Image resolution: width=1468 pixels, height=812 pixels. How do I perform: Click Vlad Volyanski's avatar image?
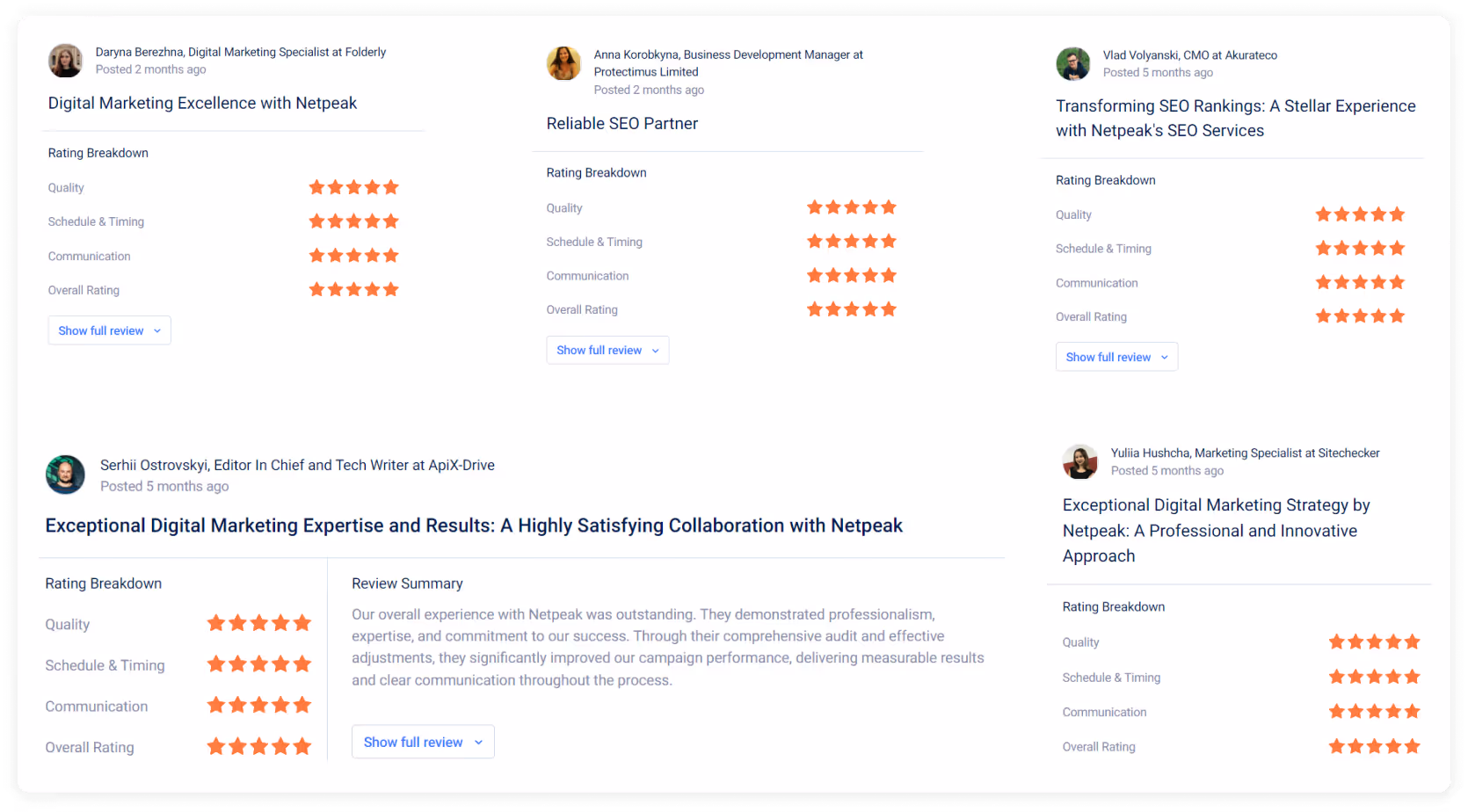1072,64
